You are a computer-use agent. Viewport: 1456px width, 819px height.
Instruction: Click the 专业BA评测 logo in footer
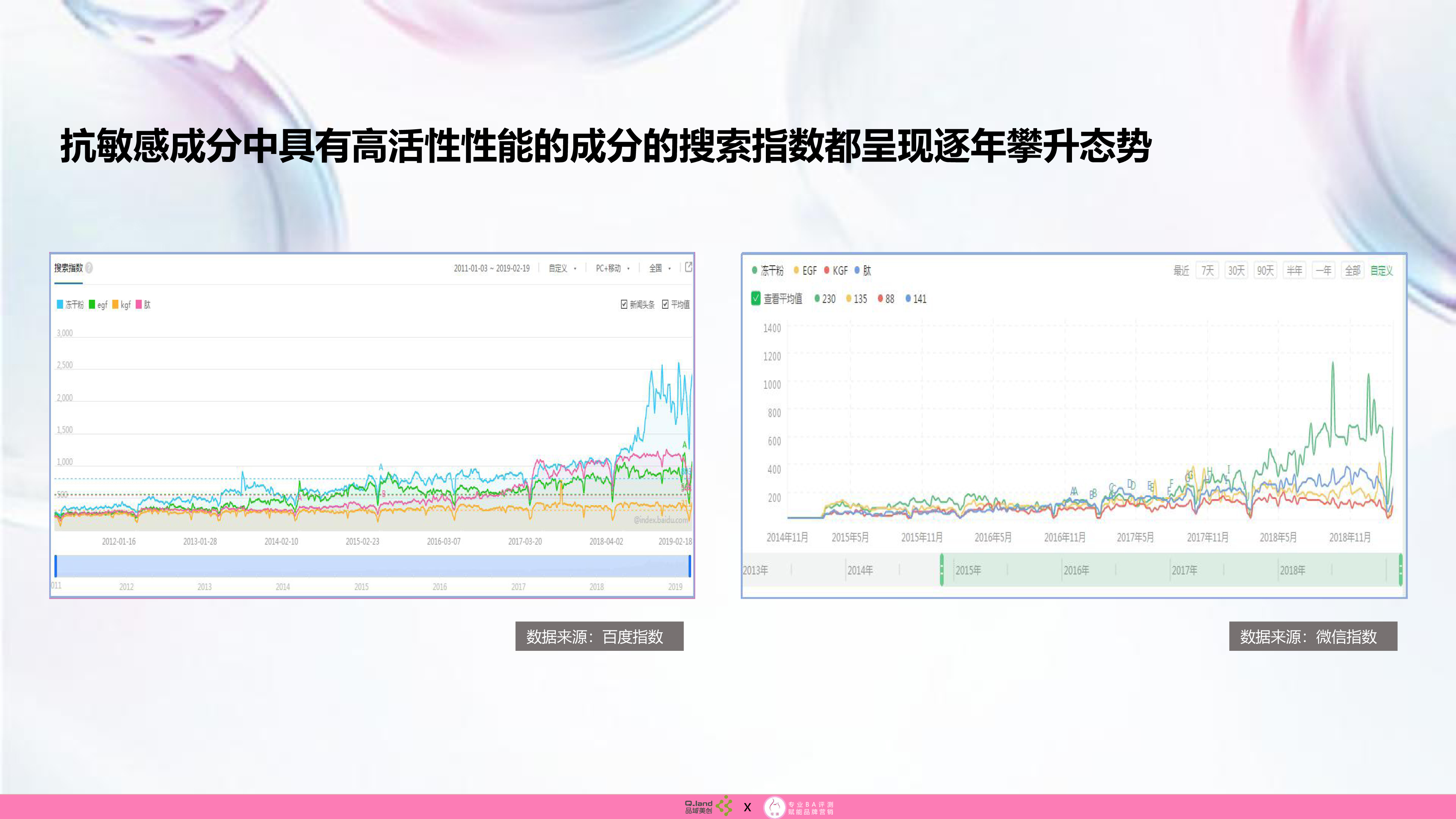(x=798, y=807)
